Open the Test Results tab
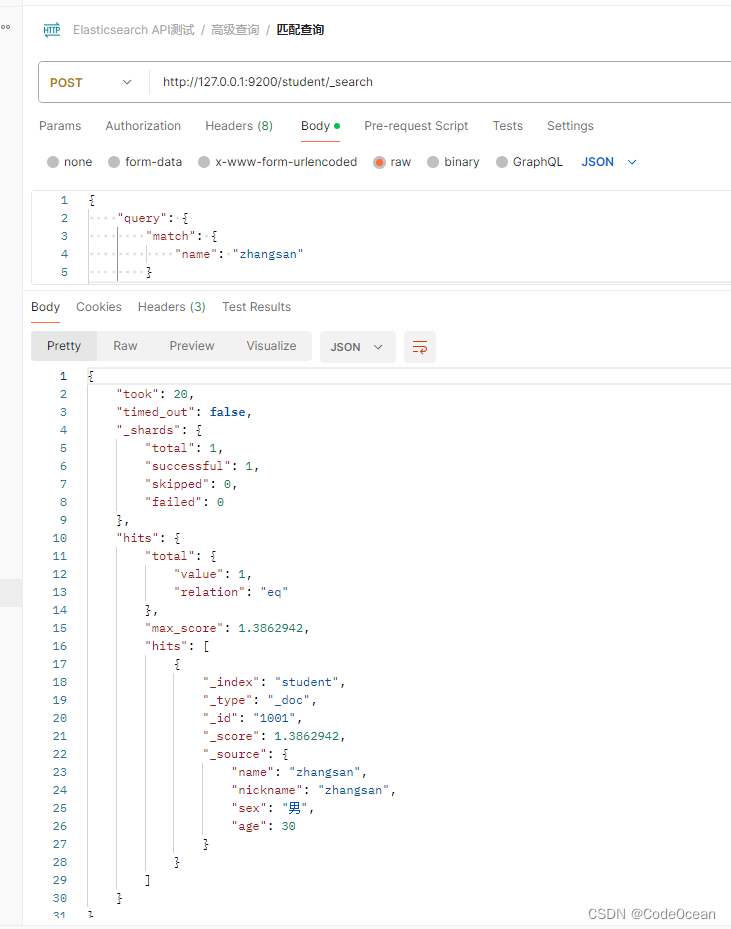The height and width of the screenshot is (929, 731). pyautogui.click(x=257, y=307)
